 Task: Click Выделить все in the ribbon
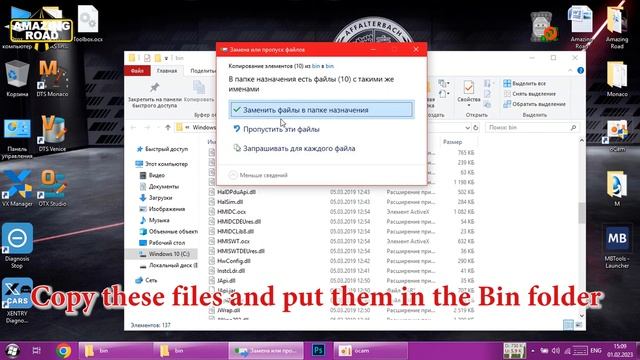(524, 83)
